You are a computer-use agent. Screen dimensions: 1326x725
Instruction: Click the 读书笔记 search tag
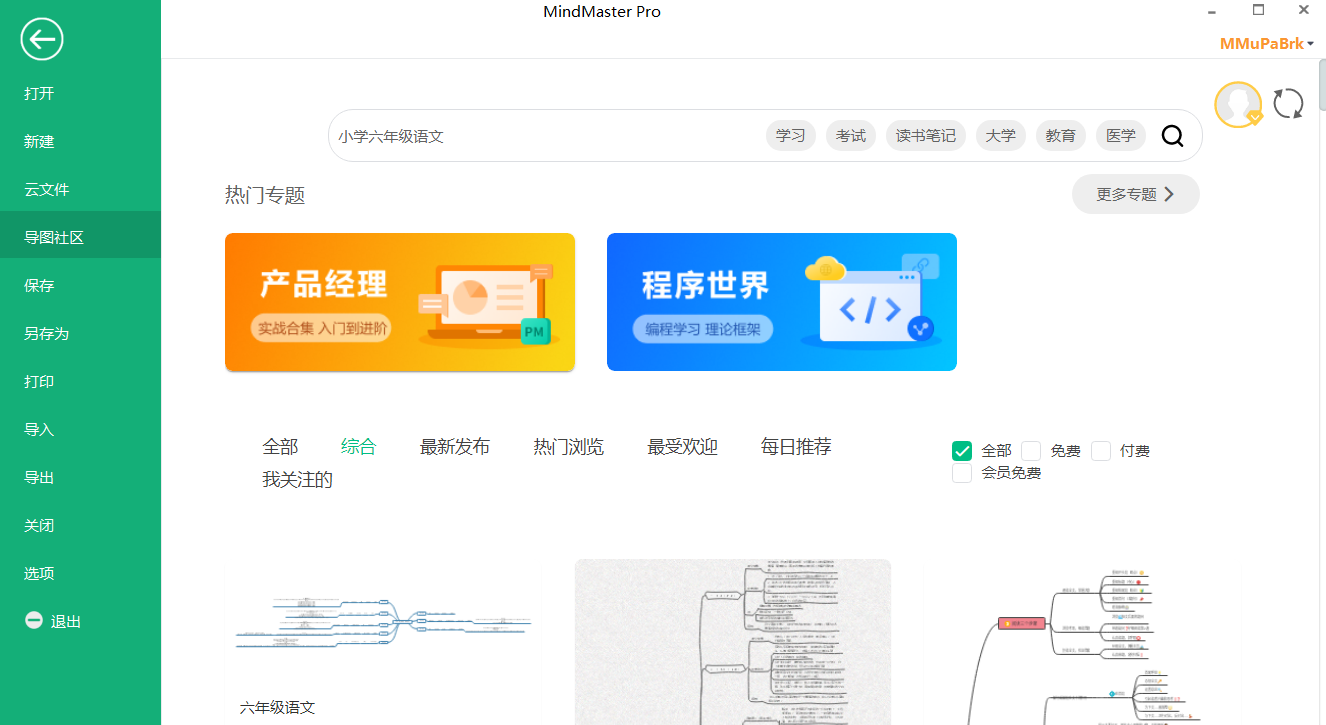[x=926, y=136]
